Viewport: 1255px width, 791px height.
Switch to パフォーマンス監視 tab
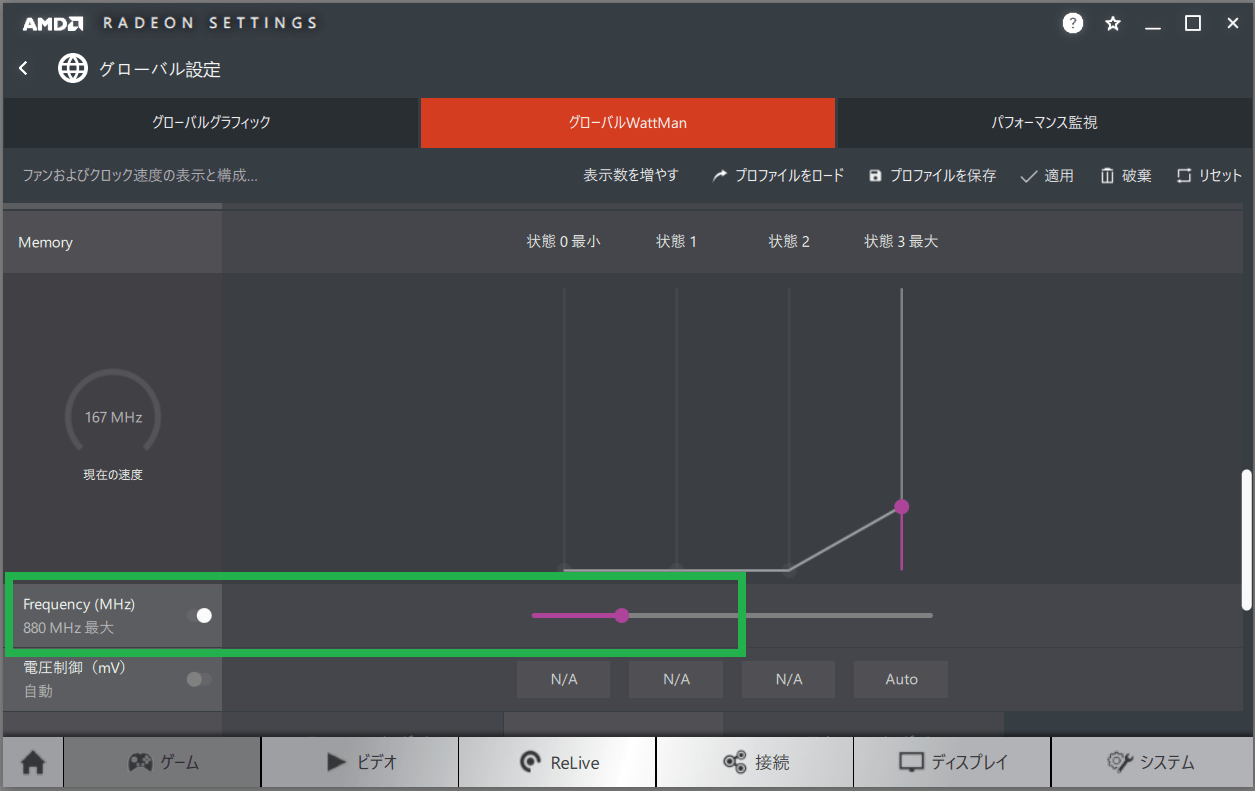pyautogui.click(x=1044, y=123)
